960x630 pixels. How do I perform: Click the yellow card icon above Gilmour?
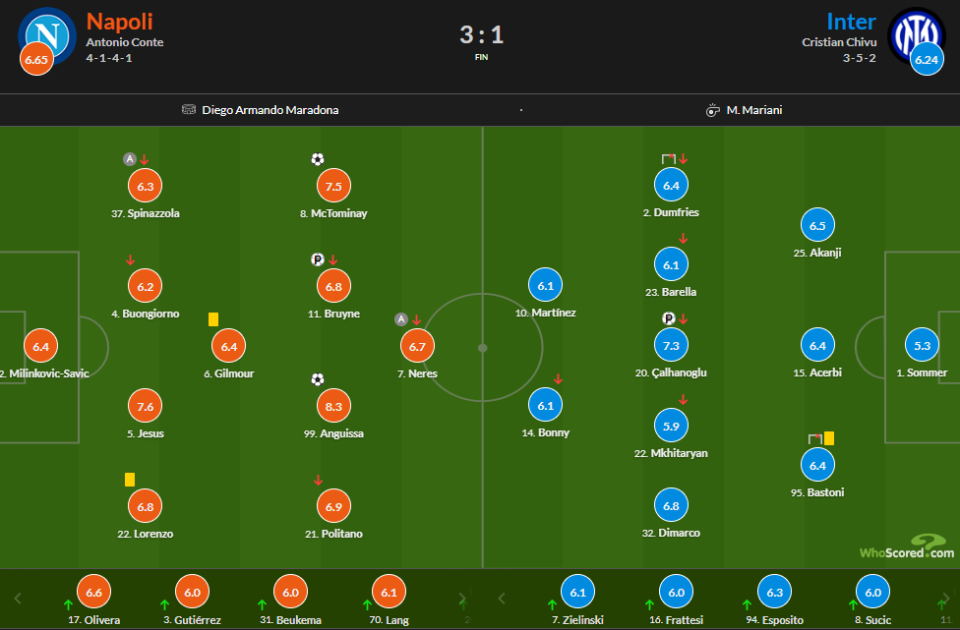pos(213,319)
